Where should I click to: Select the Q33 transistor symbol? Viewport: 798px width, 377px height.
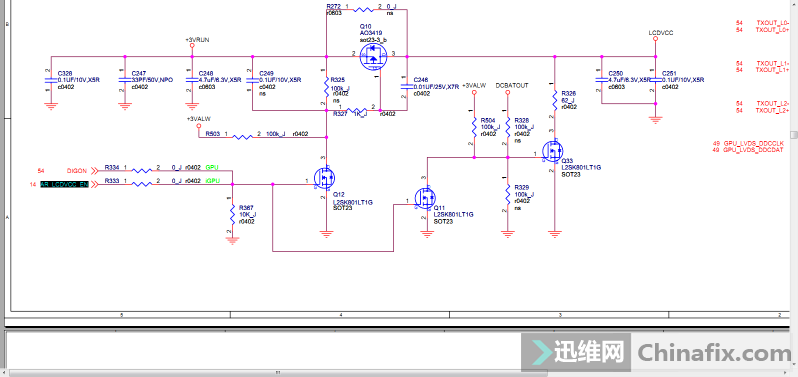553,152
